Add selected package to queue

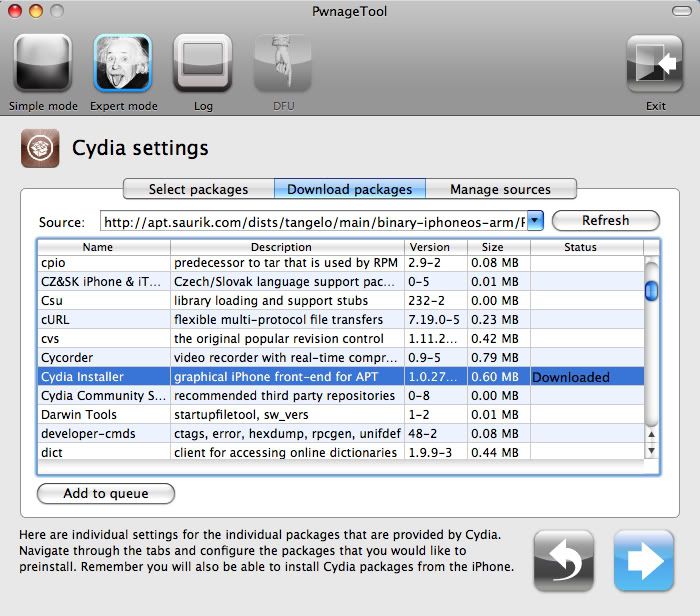pyautogui.click(x=106, y=494)
